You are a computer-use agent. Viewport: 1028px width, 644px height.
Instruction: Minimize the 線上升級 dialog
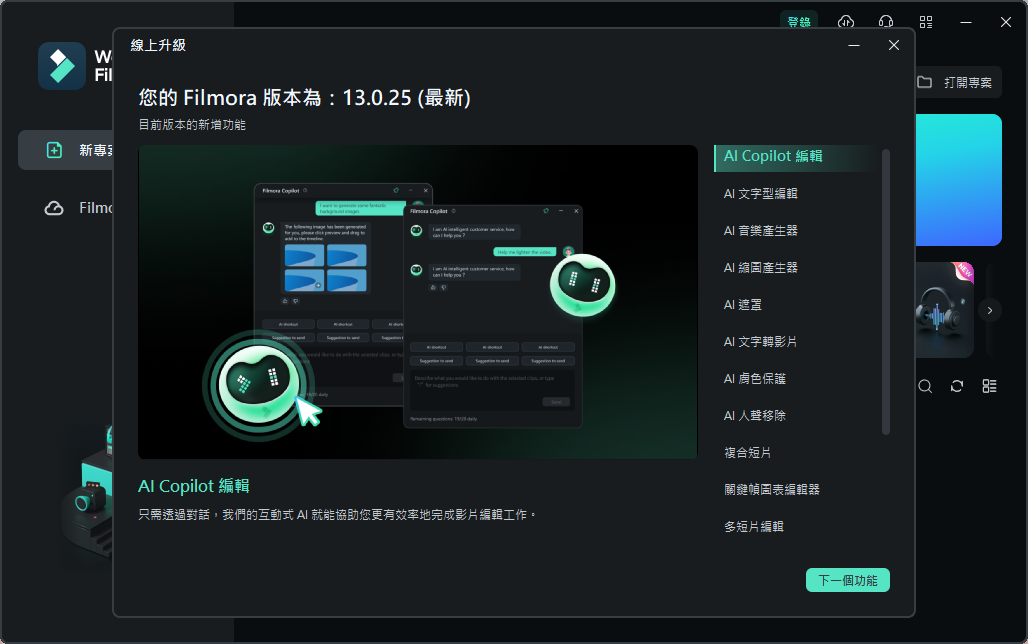click(x=854, y=45)
